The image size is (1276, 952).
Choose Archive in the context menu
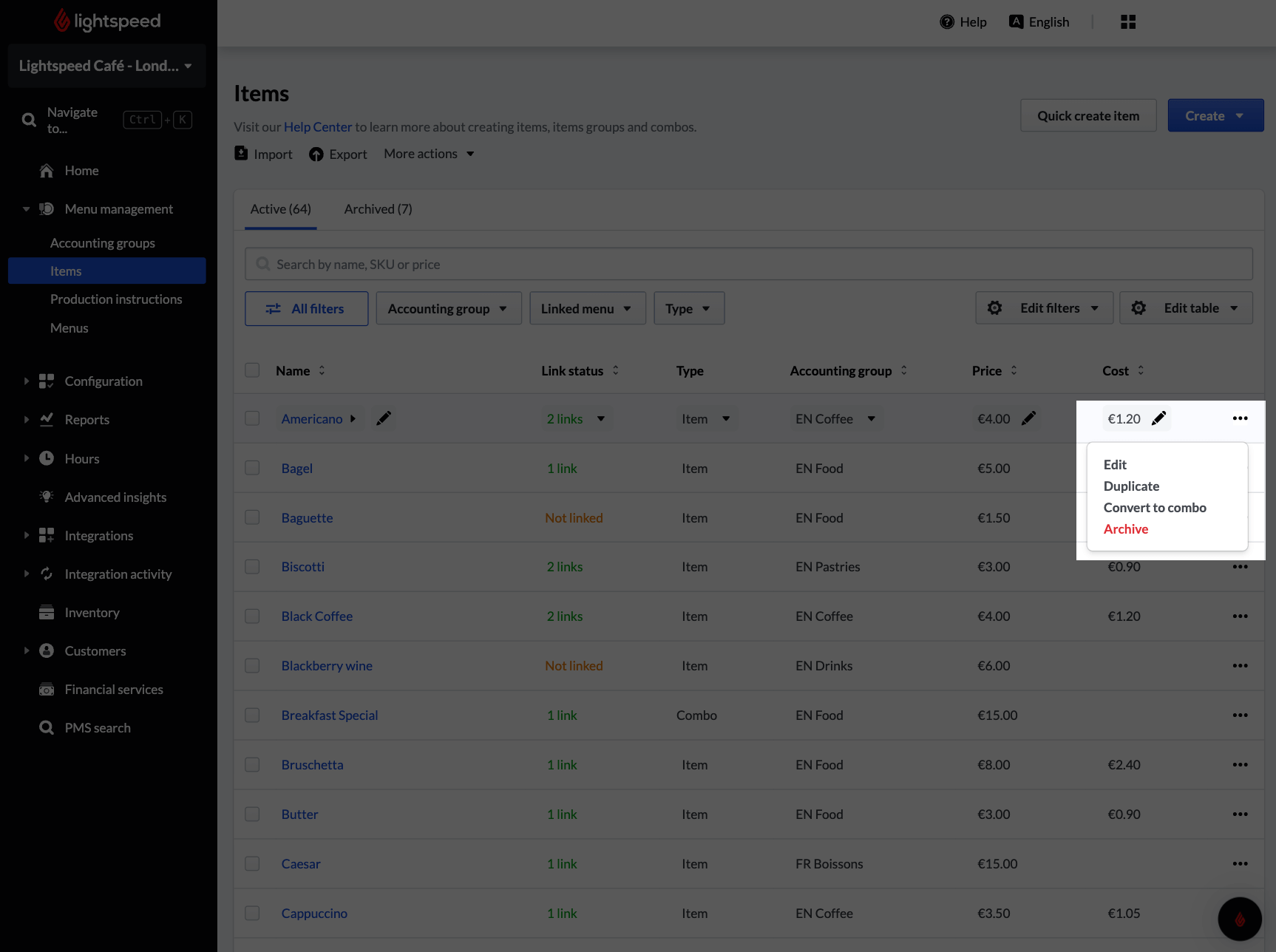1126,529
